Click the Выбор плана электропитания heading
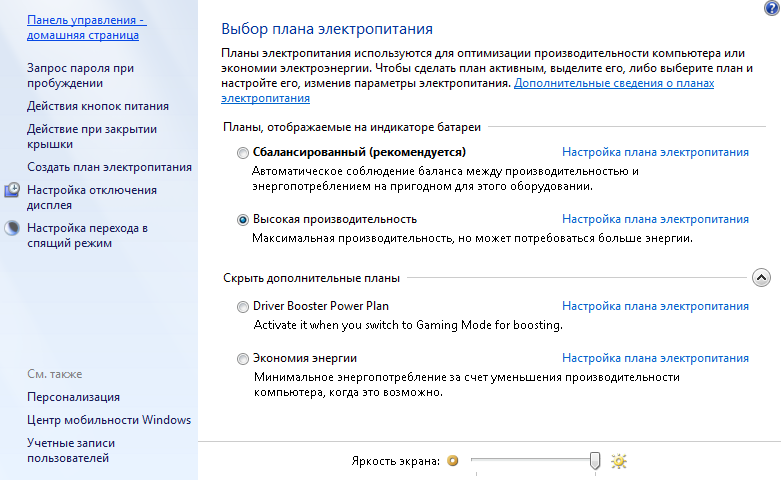781x480 pixels. (327, 29)
